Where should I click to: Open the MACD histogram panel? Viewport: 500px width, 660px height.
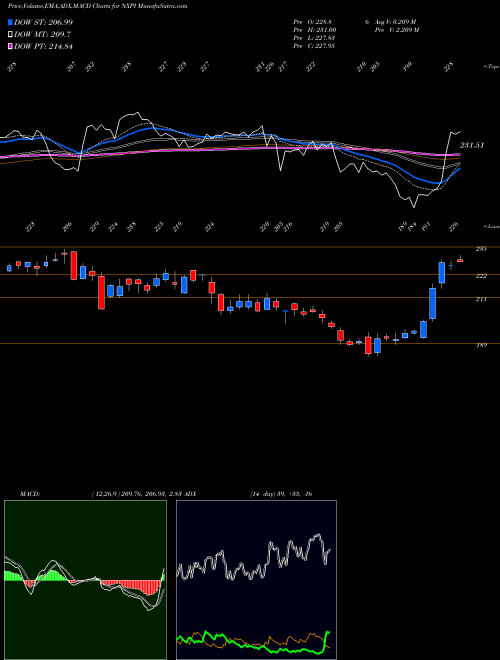tap(85, 580)
